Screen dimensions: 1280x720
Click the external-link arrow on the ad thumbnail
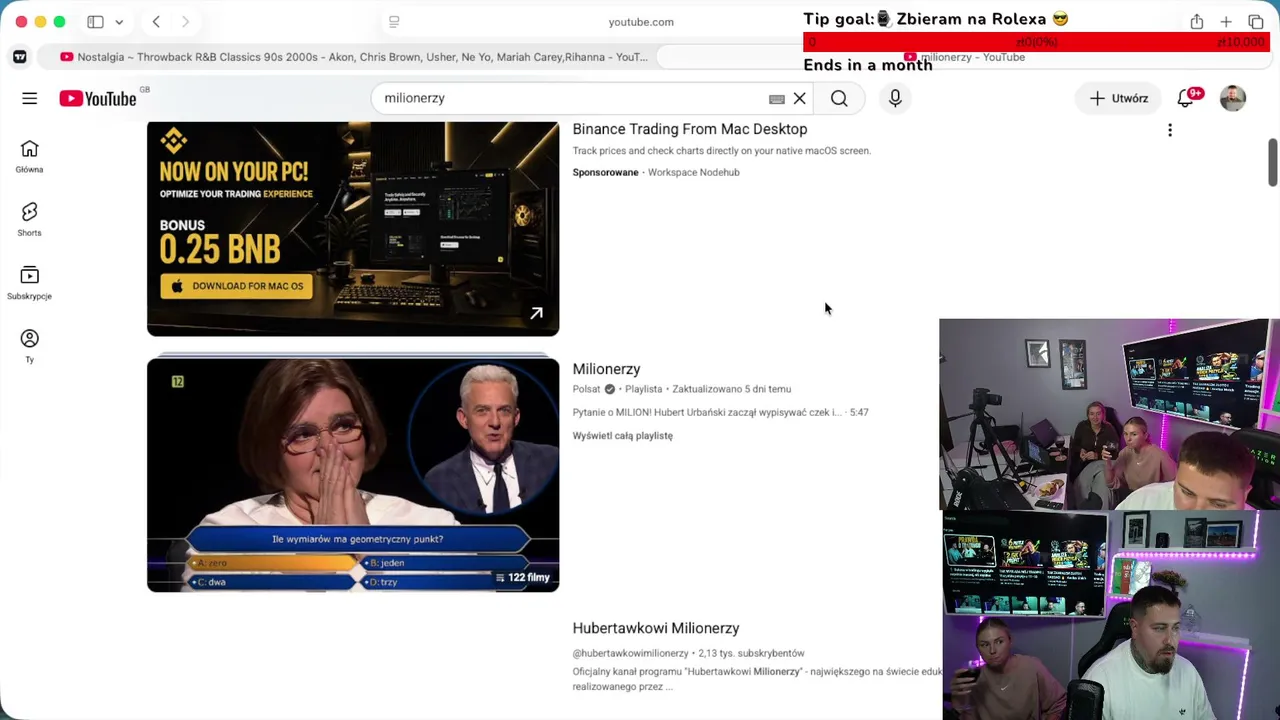[537, 314]
